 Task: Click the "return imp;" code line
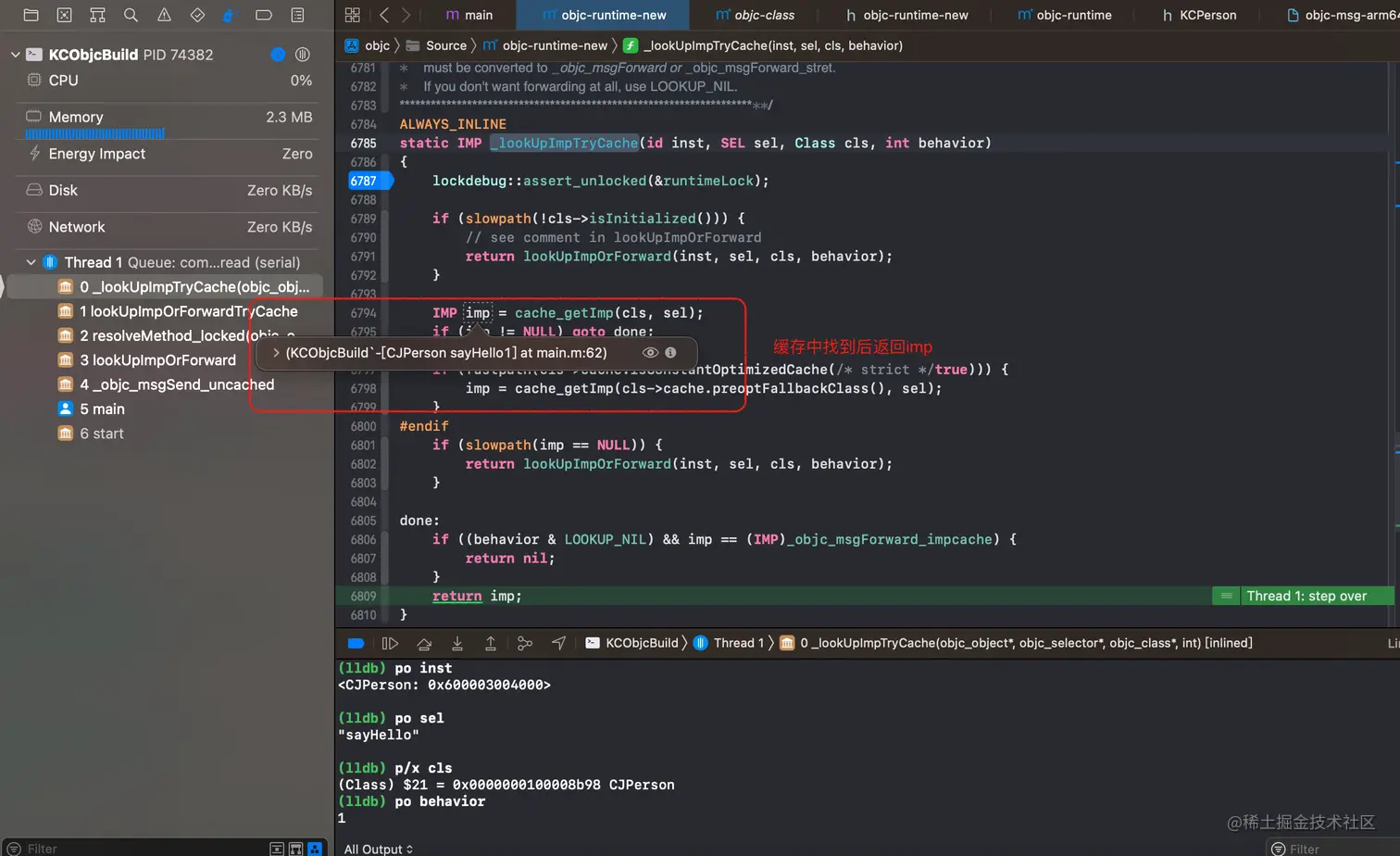click(477, 596)
